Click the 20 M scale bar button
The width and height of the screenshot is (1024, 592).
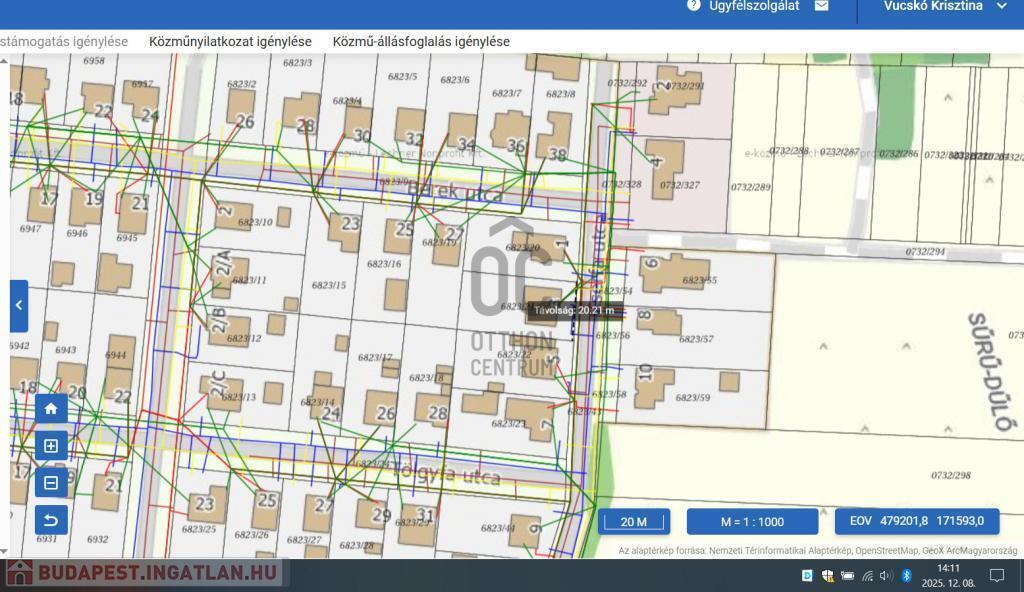634,521
